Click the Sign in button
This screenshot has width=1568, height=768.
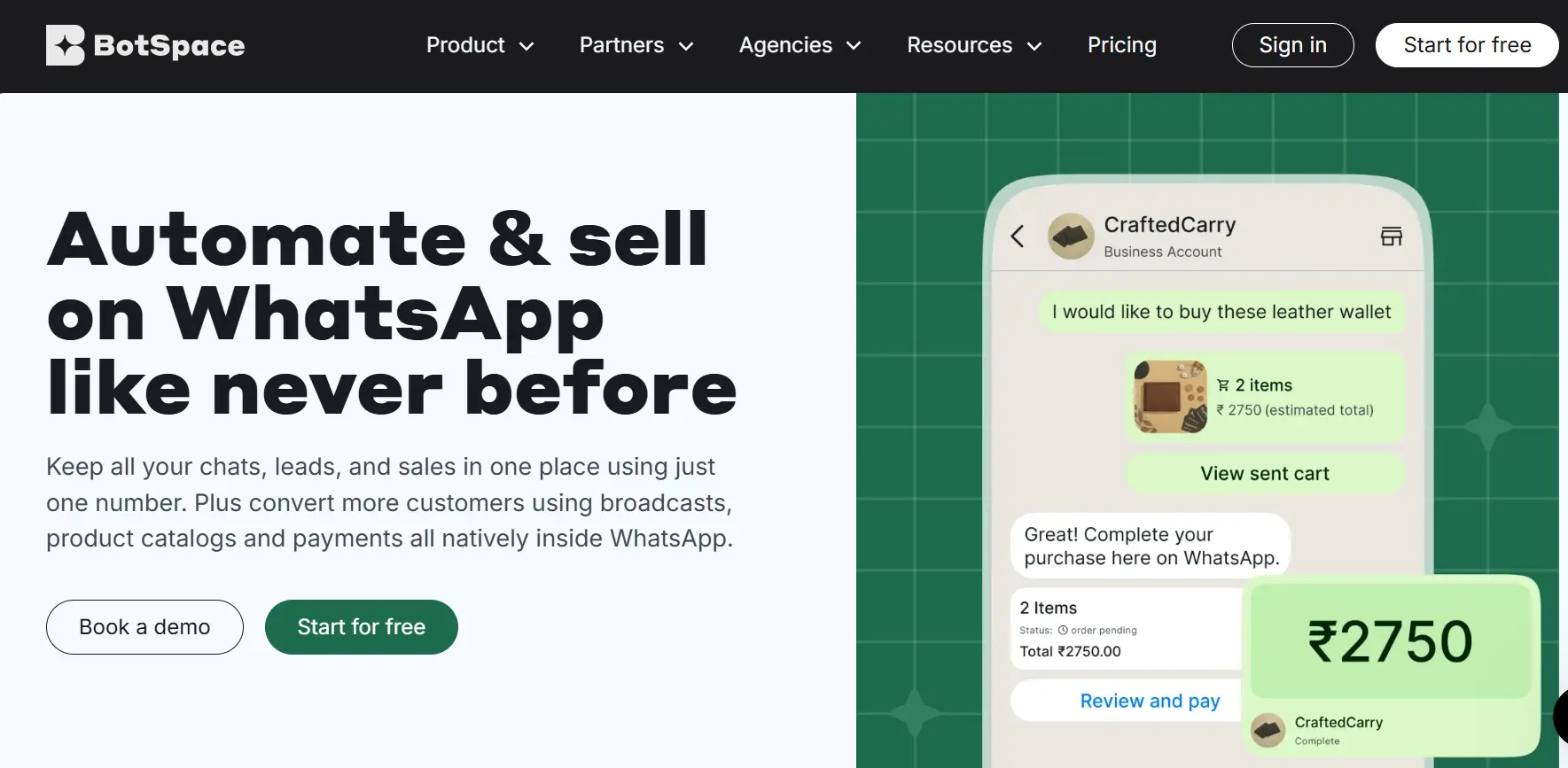point(1292,45)
